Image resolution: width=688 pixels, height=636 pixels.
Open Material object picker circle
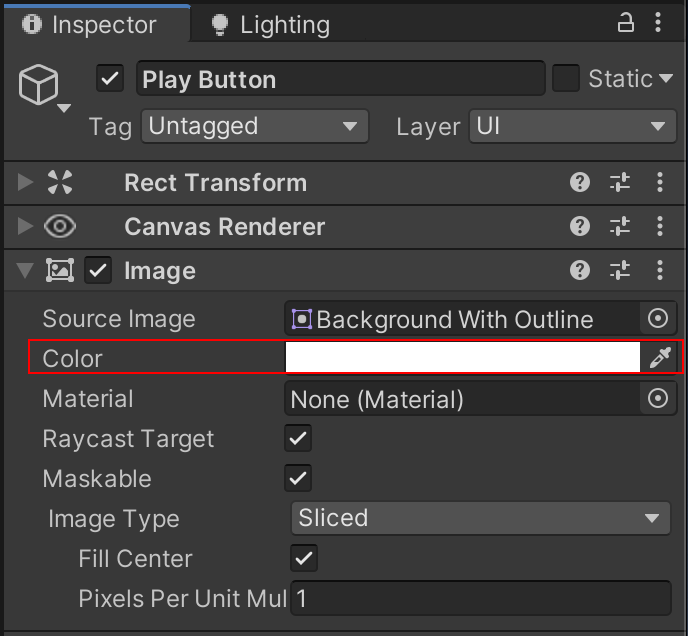[x=658, y=399]
